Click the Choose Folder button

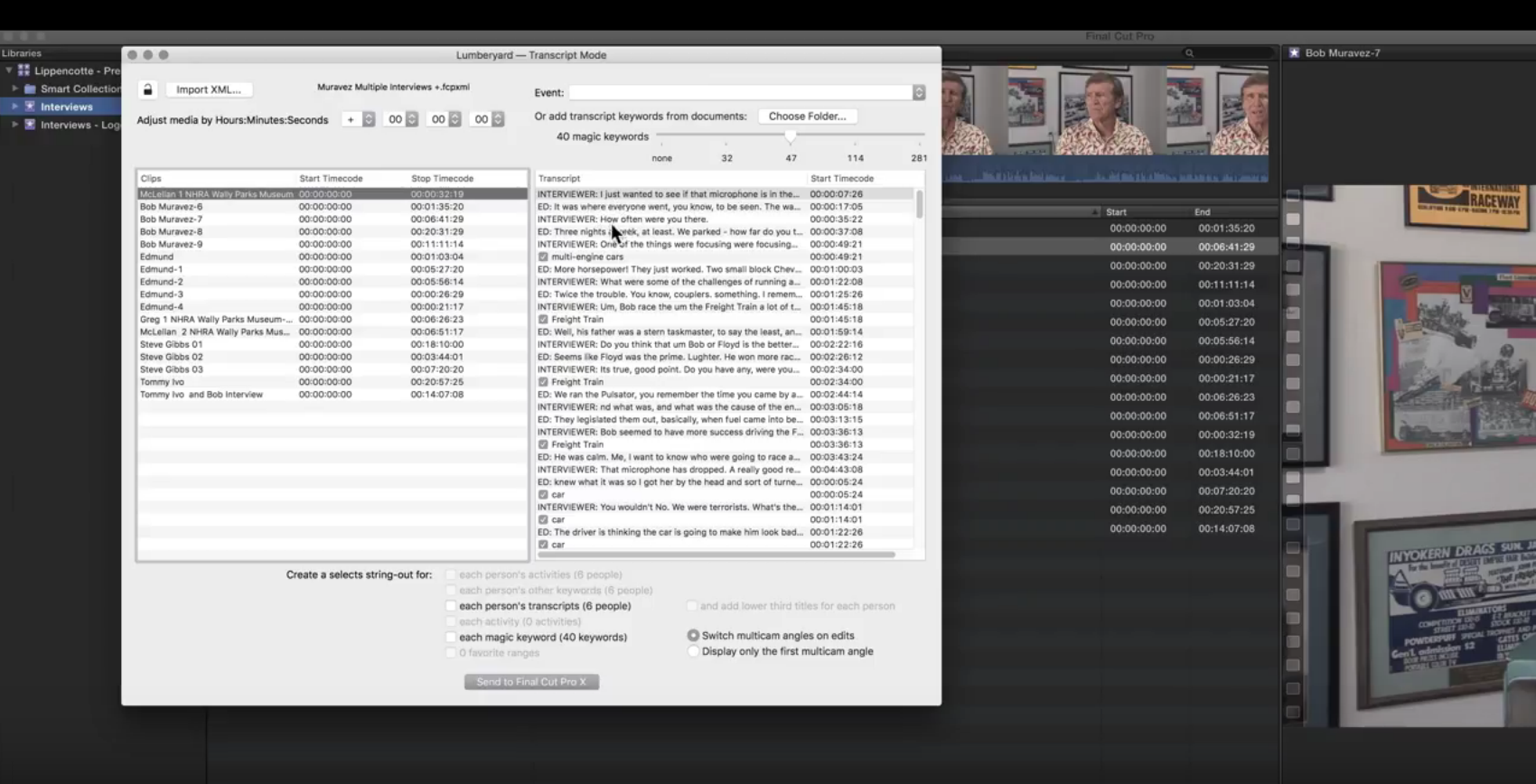[x=807, y=117]
